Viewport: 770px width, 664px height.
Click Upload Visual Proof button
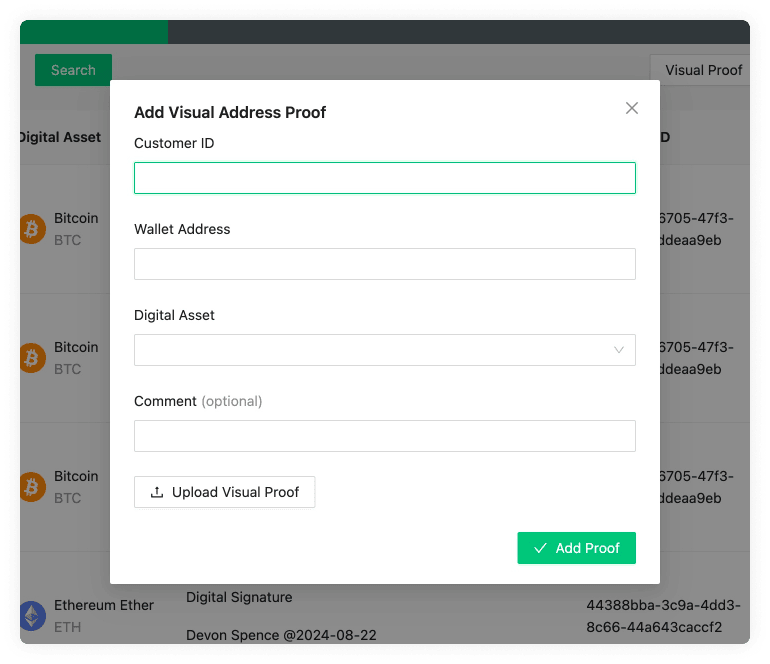click(x=224, y=492)
